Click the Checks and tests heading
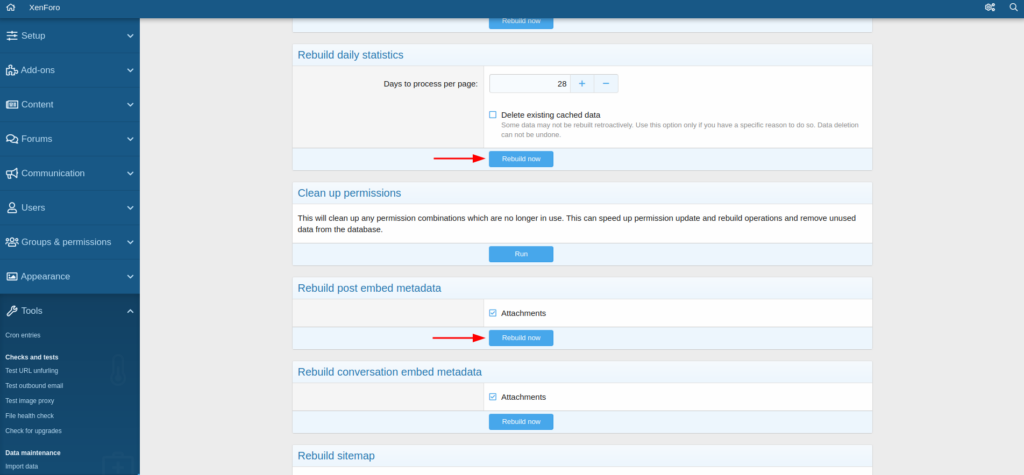The height and width of the screenshot is (475, 1024). point(32,357)
